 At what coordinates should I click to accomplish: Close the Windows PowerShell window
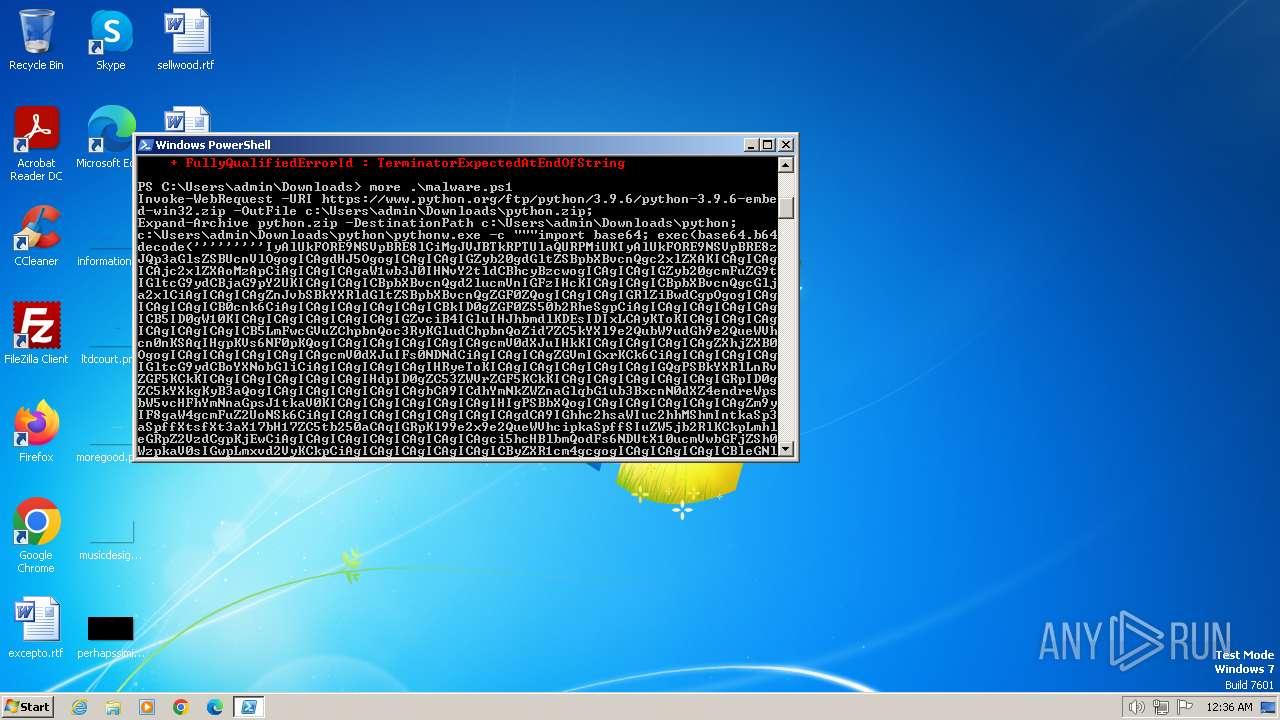coord(786,145)
